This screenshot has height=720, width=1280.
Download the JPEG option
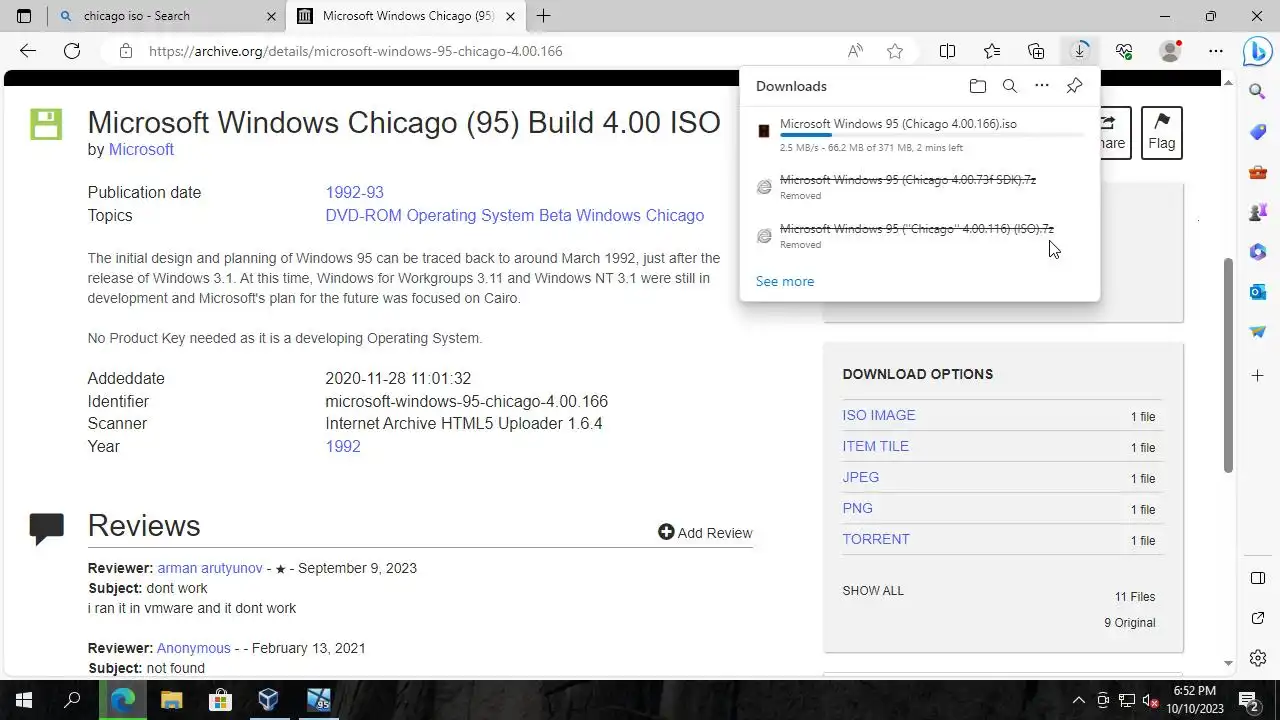coord(861,477)
